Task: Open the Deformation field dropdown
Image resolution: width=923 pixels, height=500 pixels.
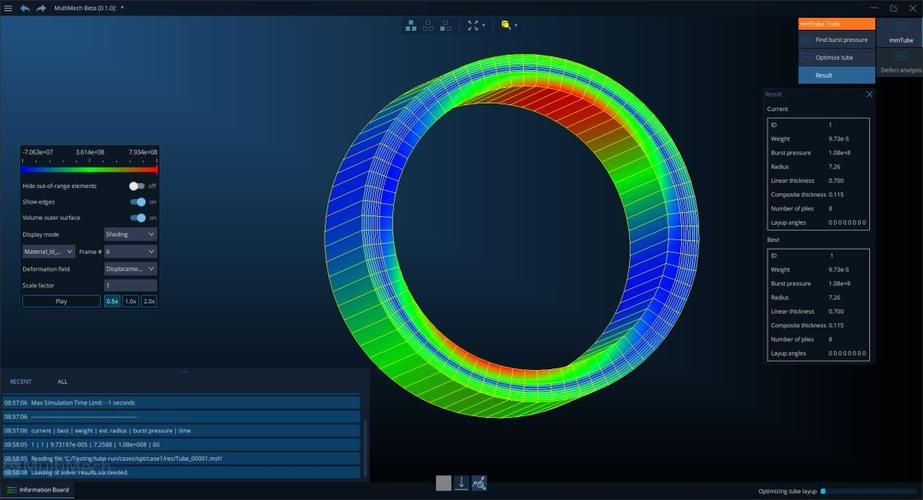Action: (130, 269)
